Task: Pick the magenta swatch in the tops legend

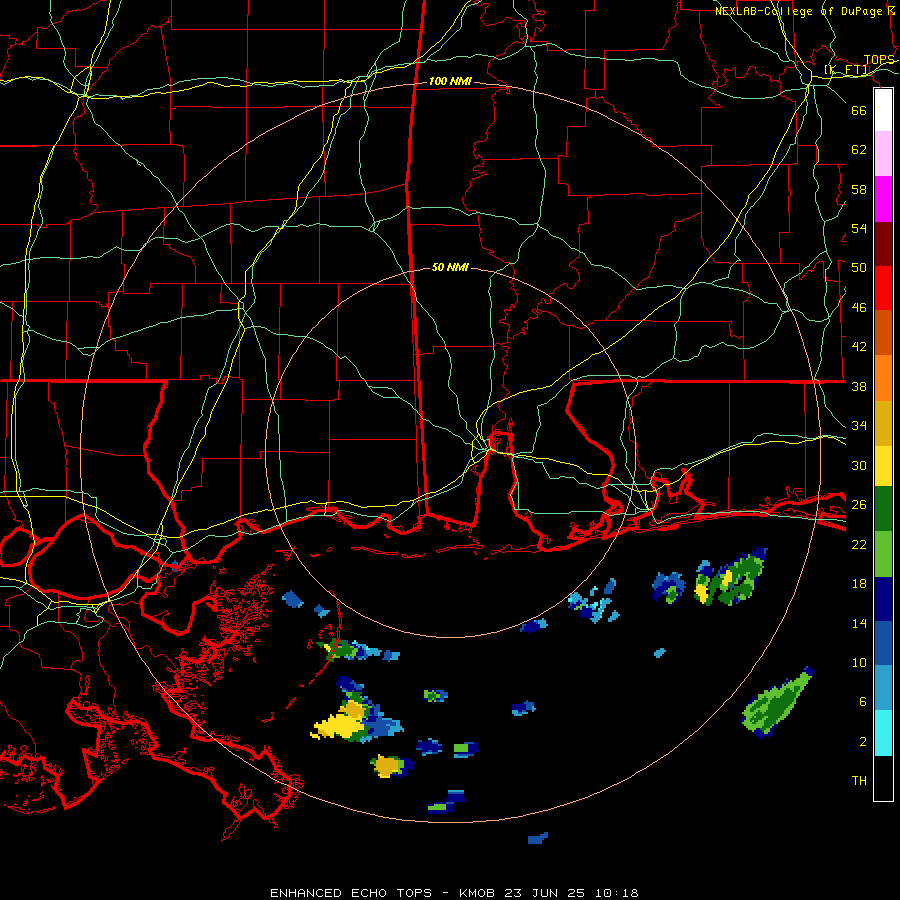Action: click(x=883, y=199)
